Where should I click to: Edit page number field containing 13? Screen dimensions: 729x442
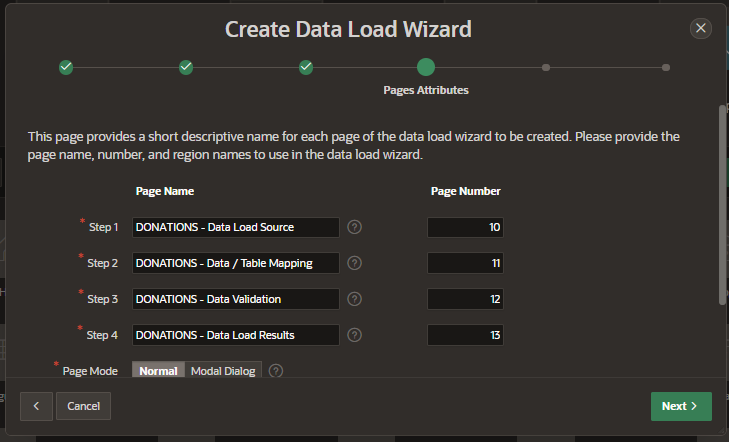coord(465,335)
